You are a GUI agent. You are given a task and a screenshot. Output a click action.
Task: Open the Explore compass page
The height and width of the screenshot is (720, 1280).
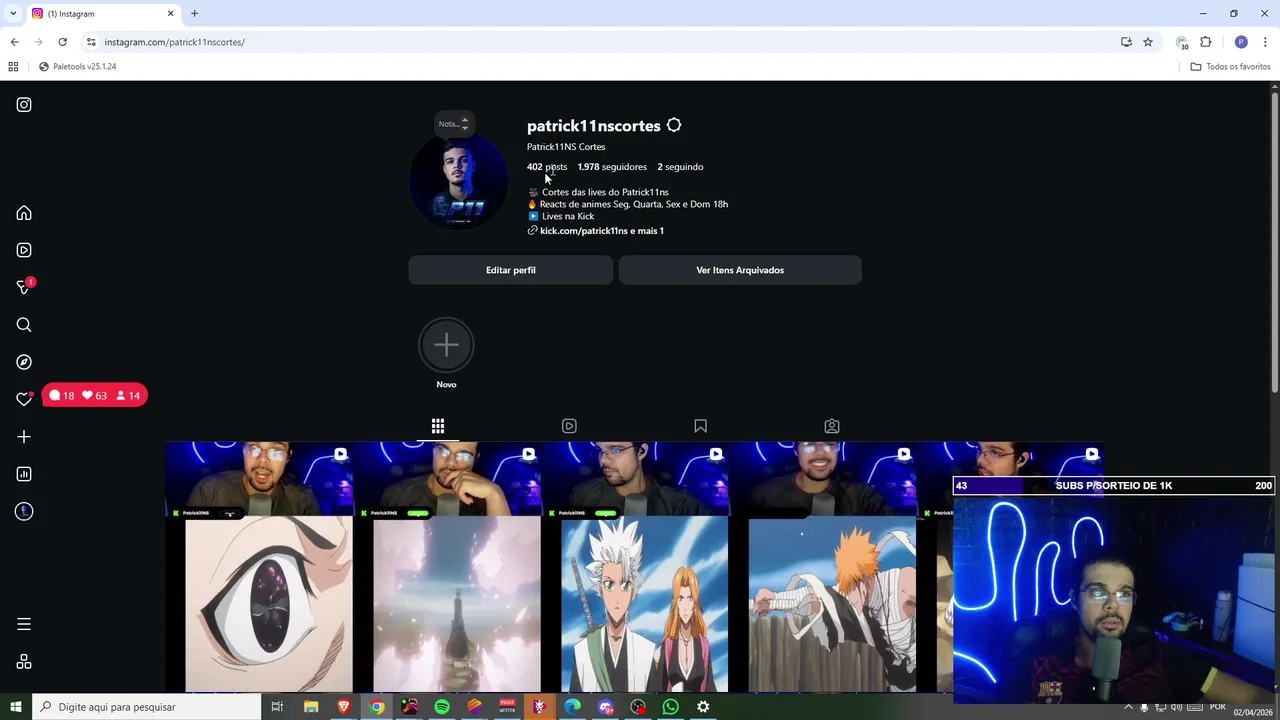pos(24,362)
